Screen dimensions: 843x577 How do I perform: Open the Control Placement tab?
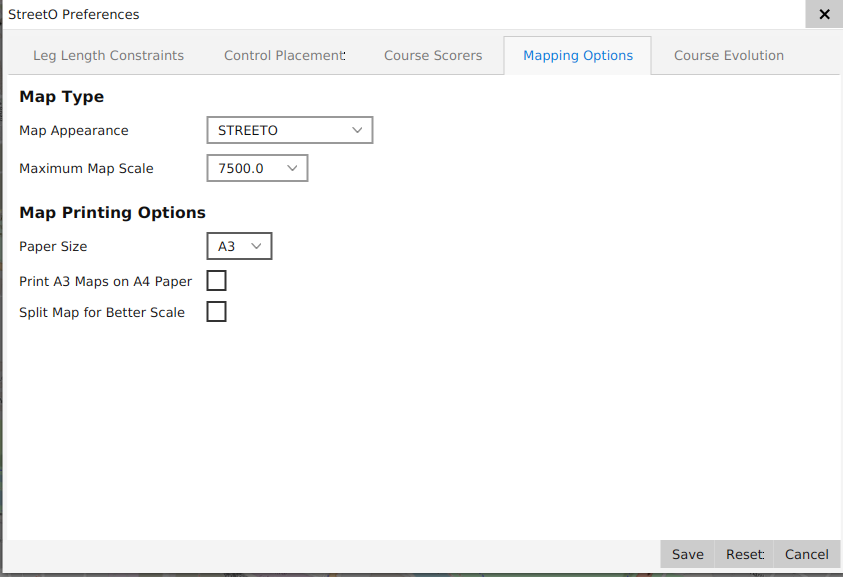tap(284, 56)
